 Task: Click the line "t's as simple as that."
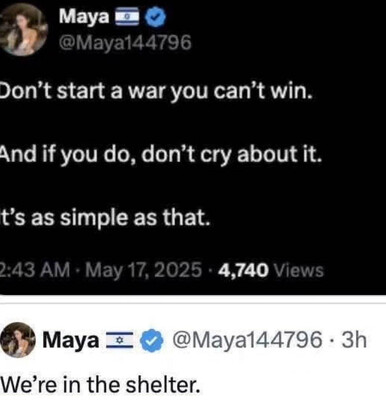click(105, 218)
